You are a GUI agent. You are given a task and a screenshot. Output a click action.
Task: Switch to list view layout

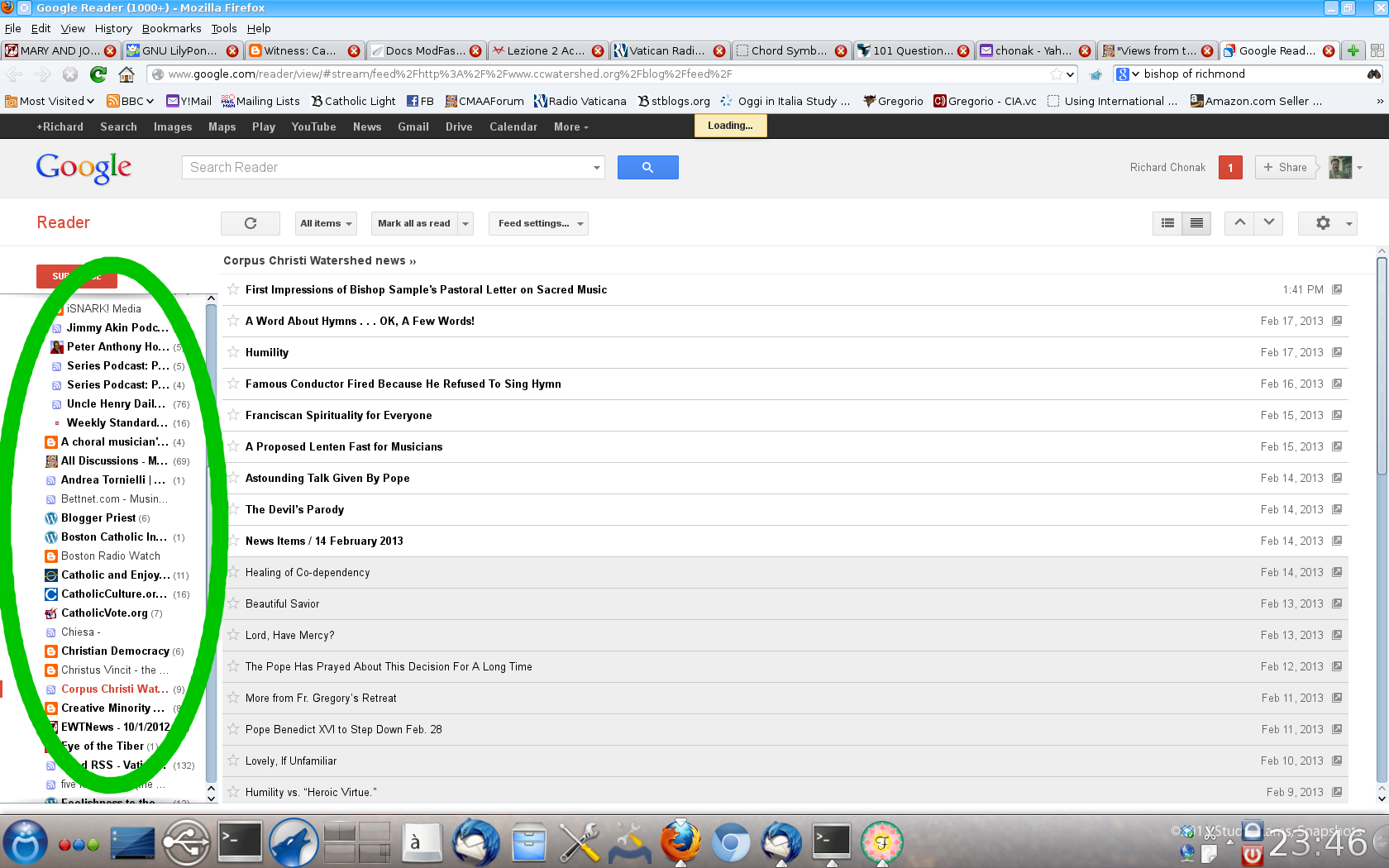[1196, 223]
